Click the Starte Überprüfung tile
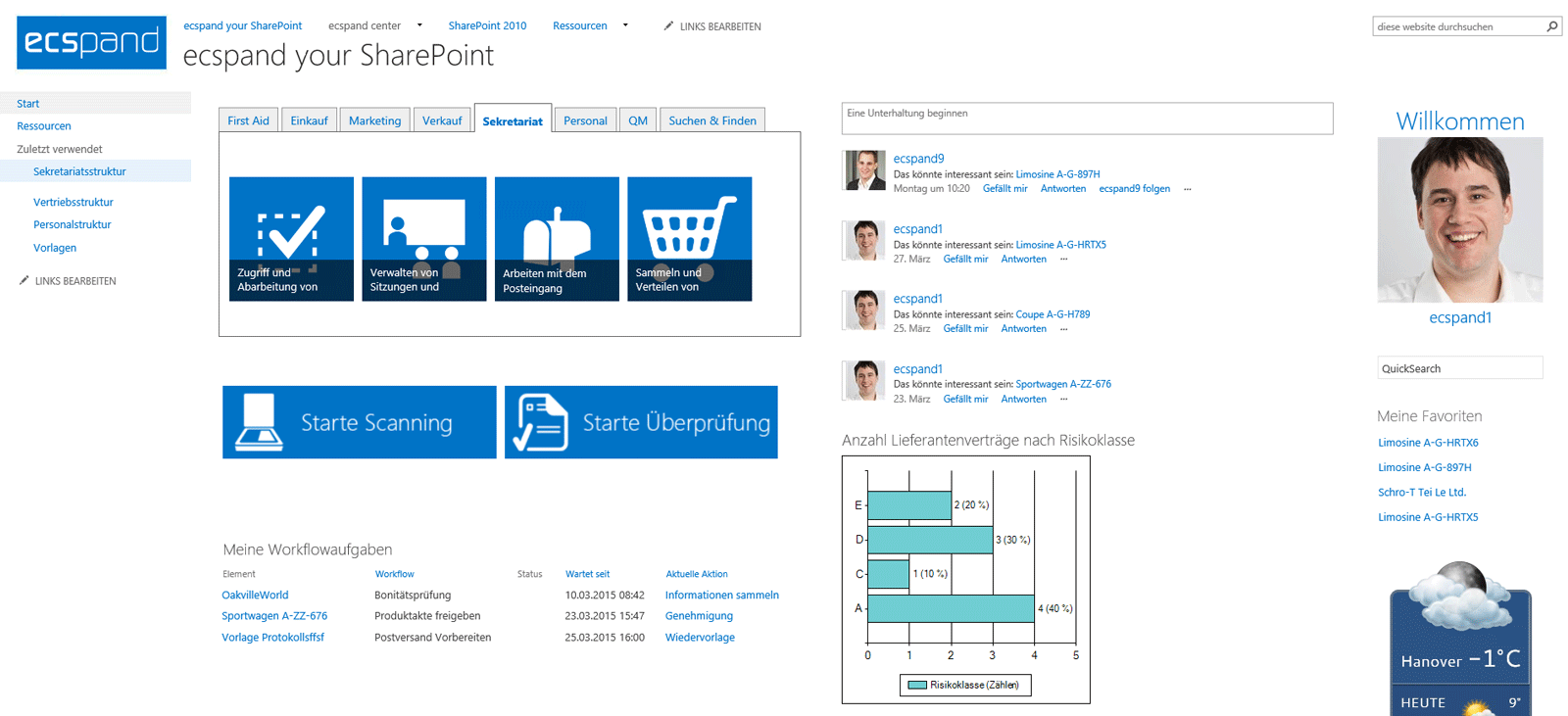1568x716 pixels. click(641, 422)
